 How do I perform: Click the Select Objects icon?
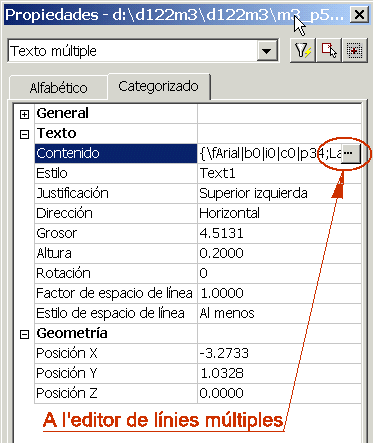tap(329, 51)
